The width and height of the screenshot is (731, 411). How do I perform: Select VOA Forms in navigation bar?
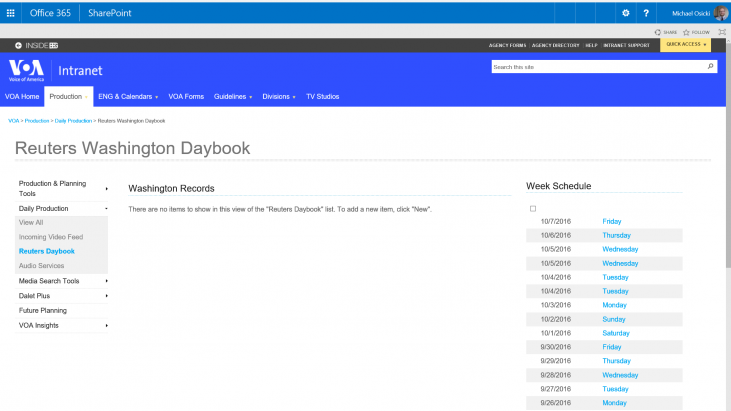click(186, 97)
